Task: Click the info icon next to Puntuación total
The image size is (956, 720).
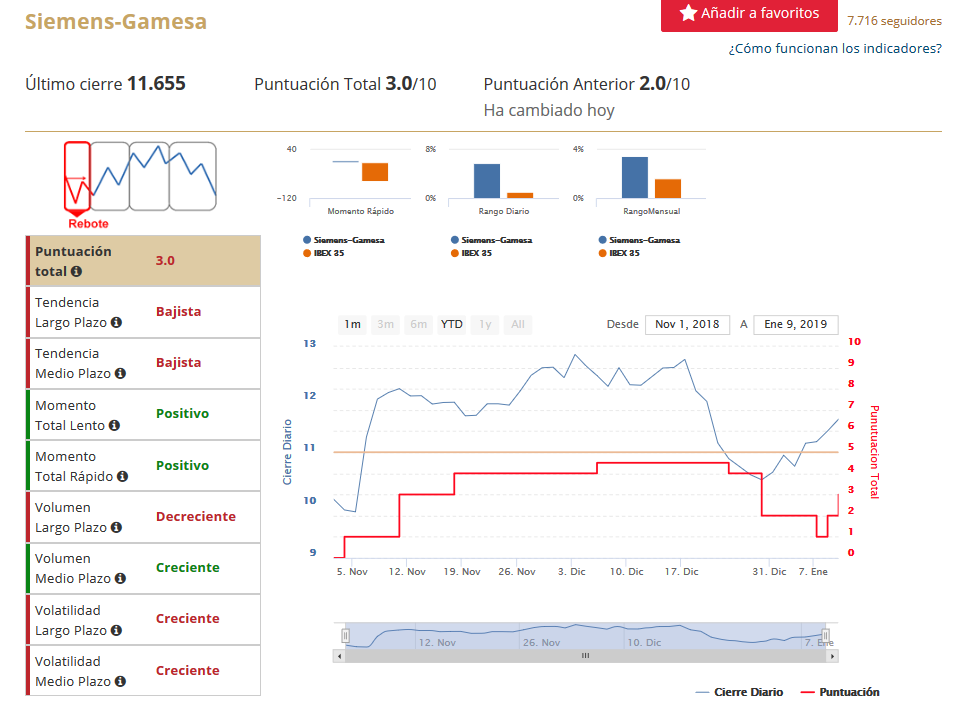Action: point(76,272)
